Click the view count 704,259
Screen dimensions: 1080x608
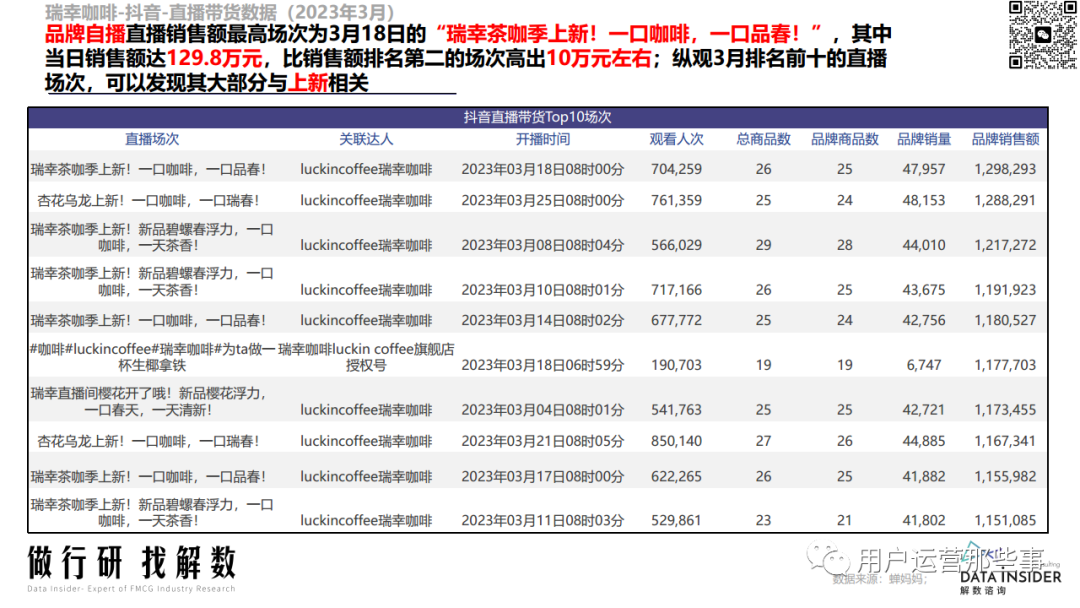(676, 169)
